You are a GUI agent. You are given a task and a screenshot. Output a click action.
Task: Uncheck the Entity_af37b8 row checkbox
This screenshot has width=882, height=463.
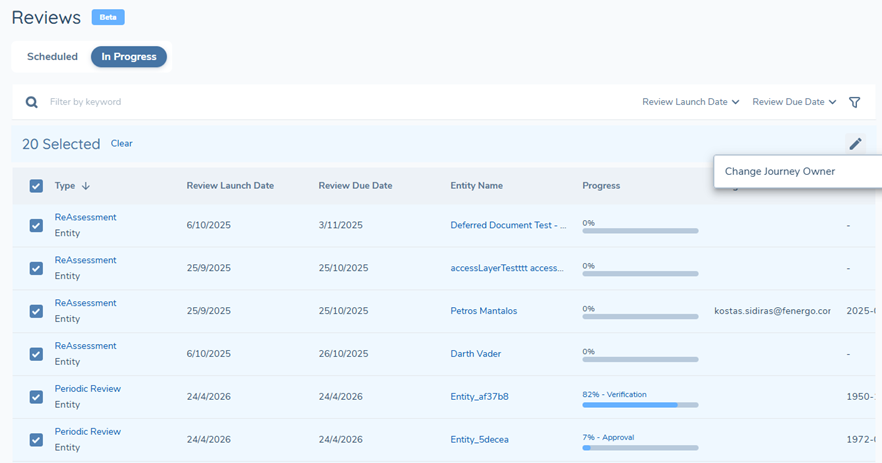pos(36,397)
